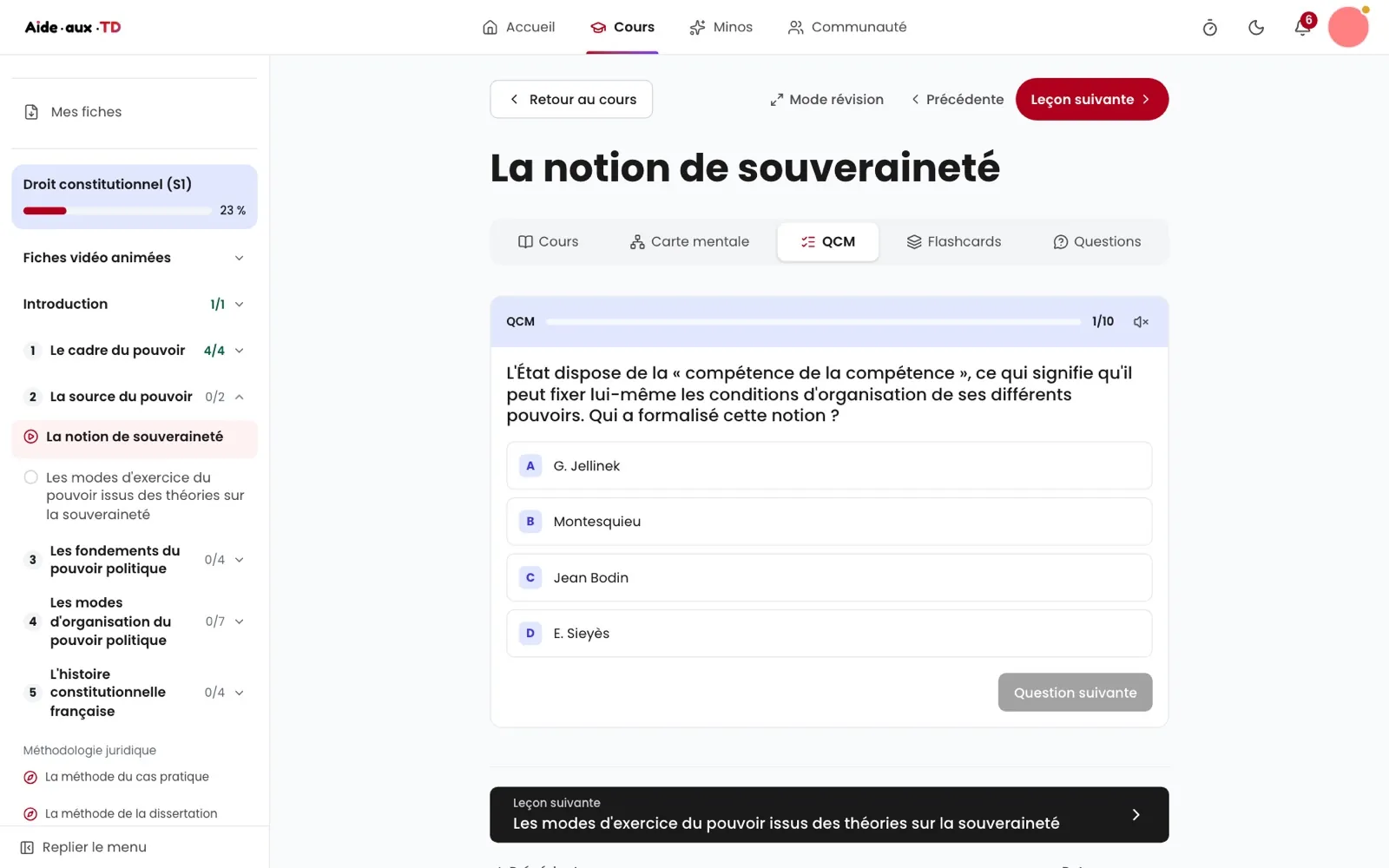This screenshot has height=868, width=1389.
Task: Open the Flashcards tab
Action: [x=953, y=242]
